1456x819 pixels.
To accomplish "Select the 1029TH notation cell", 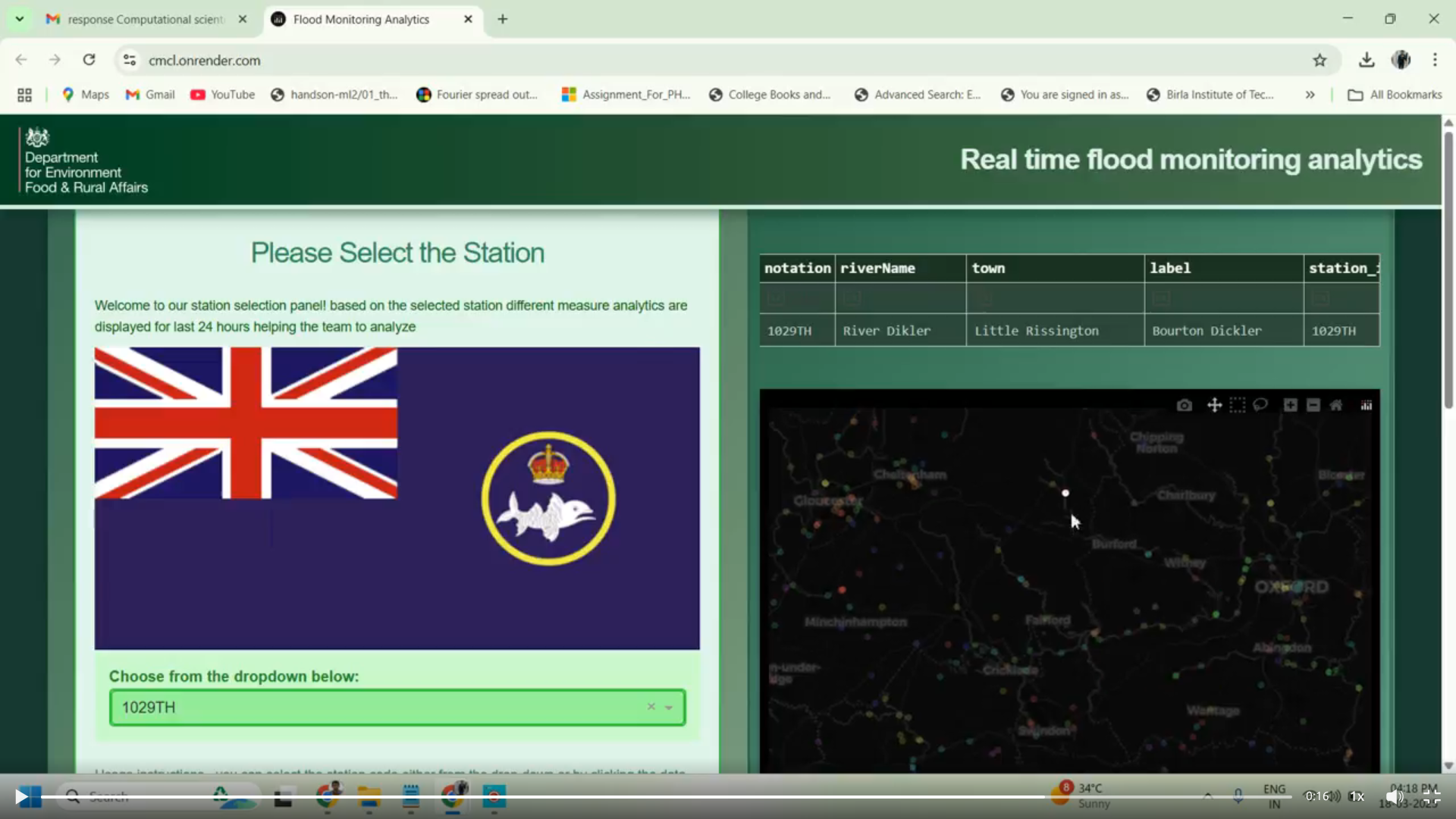I will (x=797, y=331).
